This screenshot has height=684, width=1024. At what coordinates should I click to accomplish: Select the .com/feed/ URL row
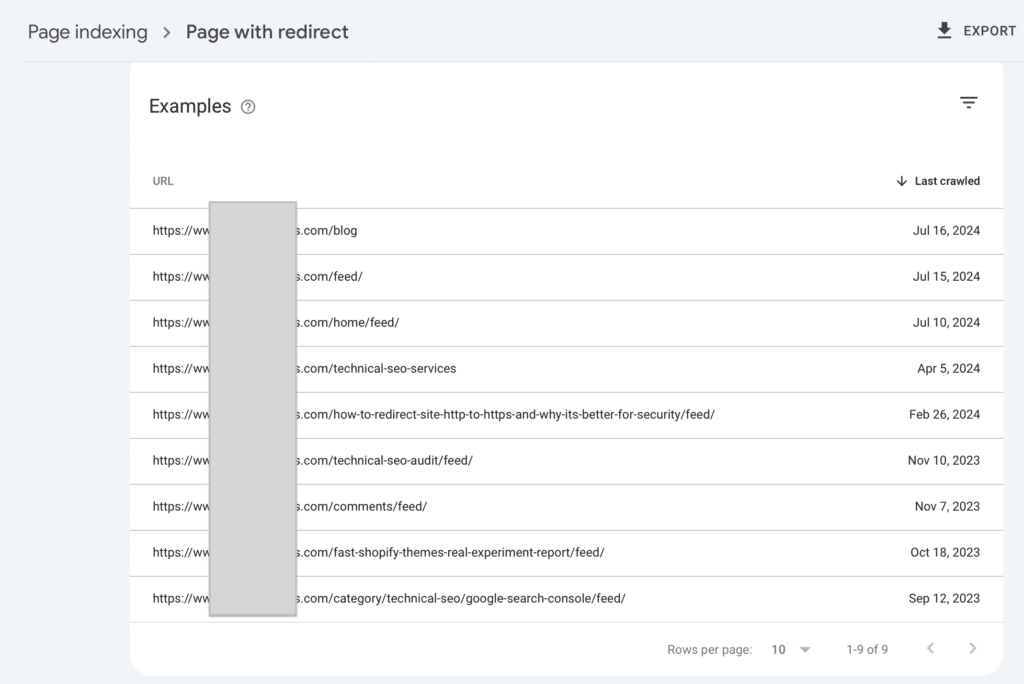pyautogui.click(x=566, y=277)
